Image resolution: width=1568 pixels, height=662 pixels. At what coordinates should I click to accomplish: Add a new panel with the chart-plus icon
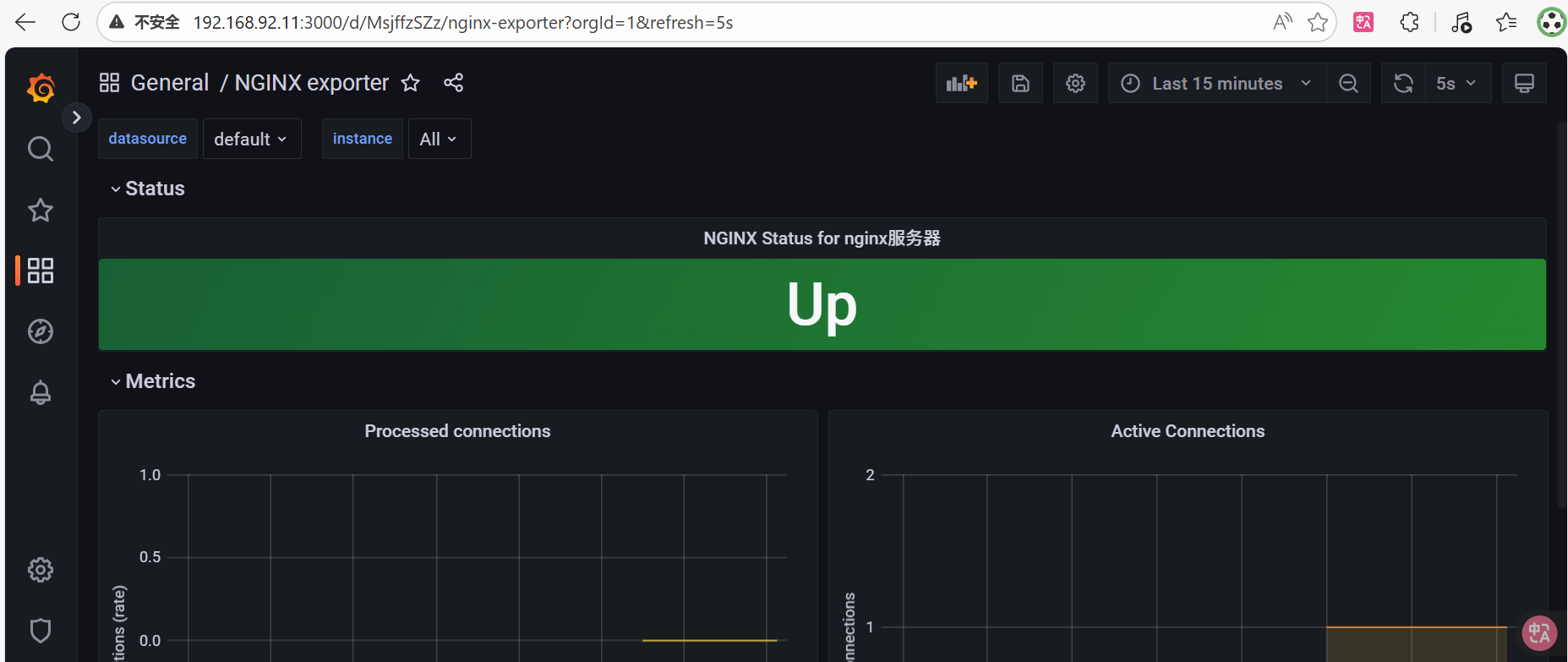[x=962, y=83]
